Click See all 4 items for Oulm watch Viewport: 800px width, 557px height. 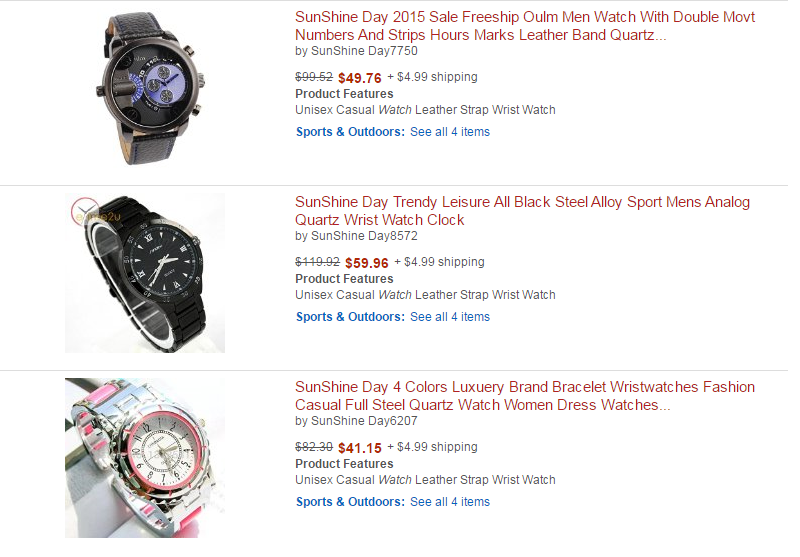(x=449, y=132)
